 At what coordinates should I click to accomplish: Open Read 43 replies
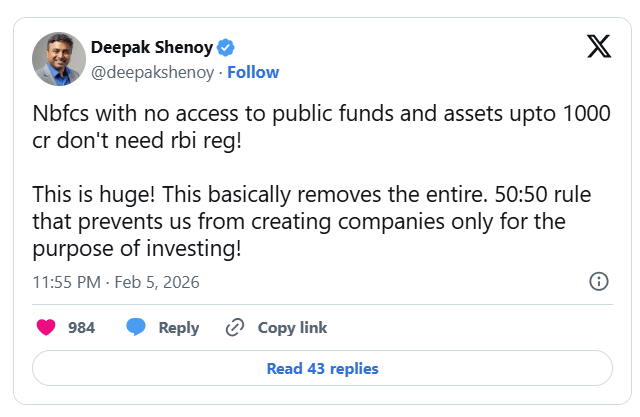pos(322,368)
